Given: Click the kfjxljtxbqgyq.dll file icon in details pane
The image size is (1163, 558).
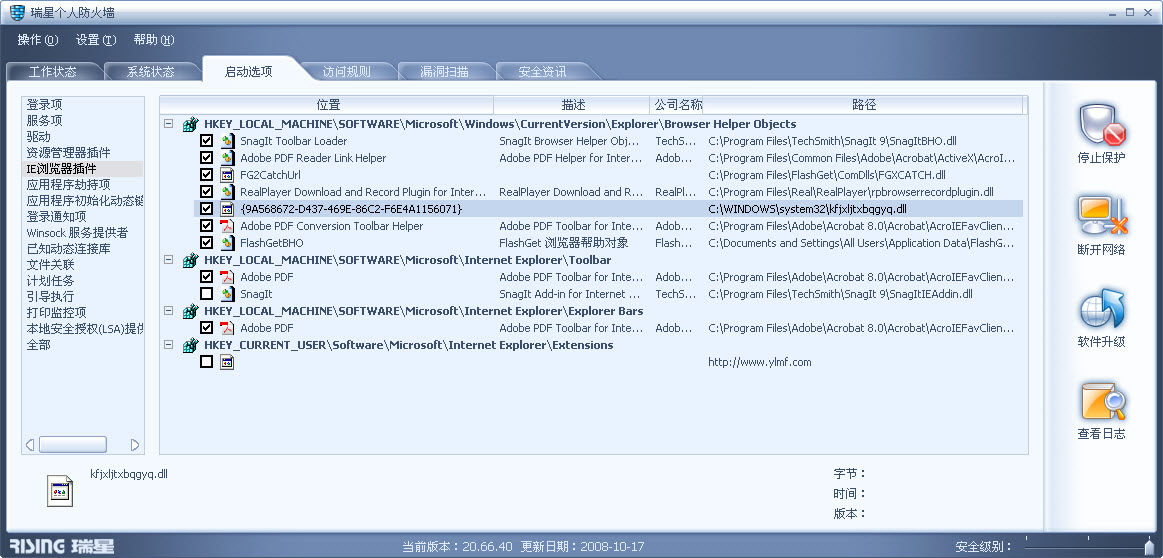Looking at the screenshot, I should pos(60,490).
